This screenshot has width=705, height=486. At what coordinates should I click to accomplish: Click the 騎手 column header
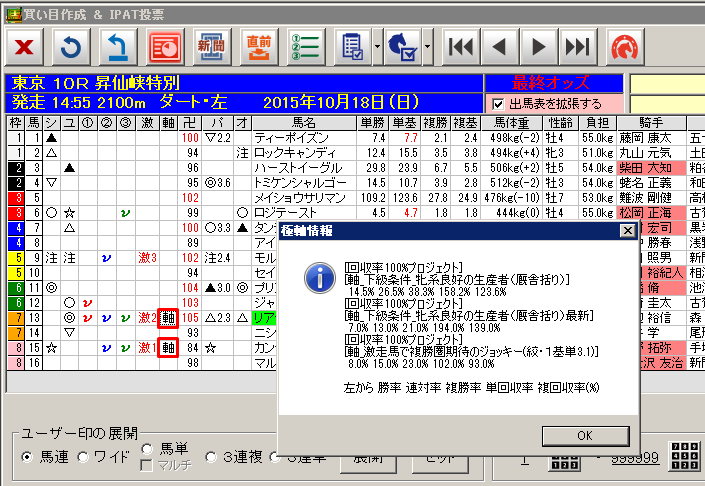[x=651, y=122]
